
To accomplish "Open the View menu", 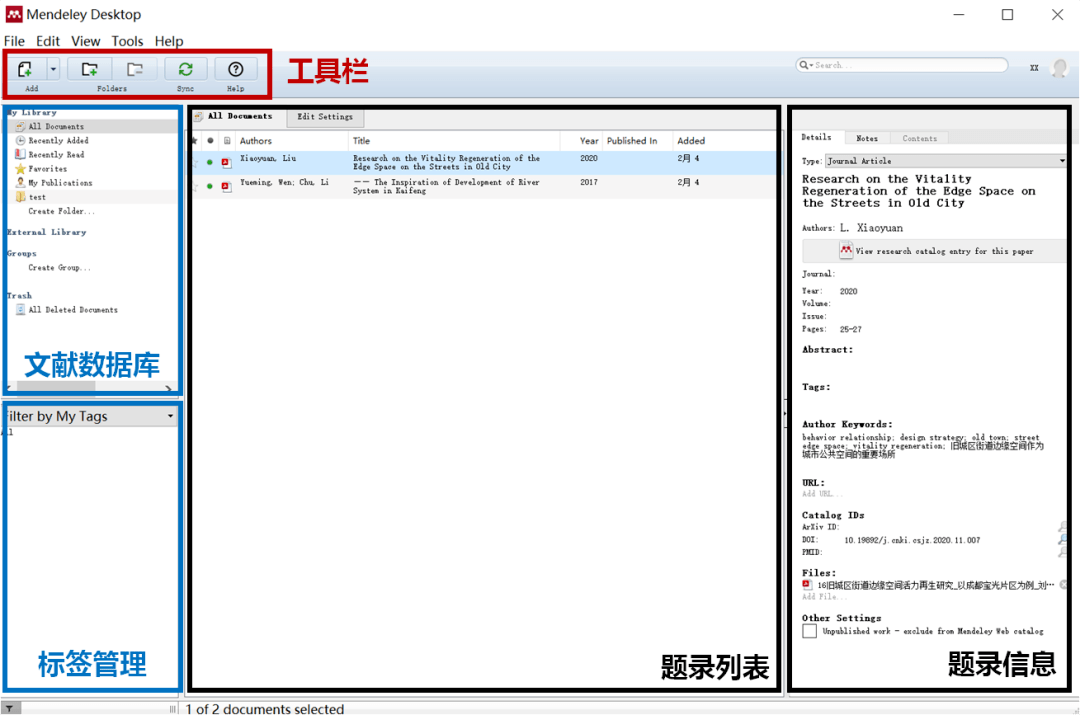I will tap(85, 41).
